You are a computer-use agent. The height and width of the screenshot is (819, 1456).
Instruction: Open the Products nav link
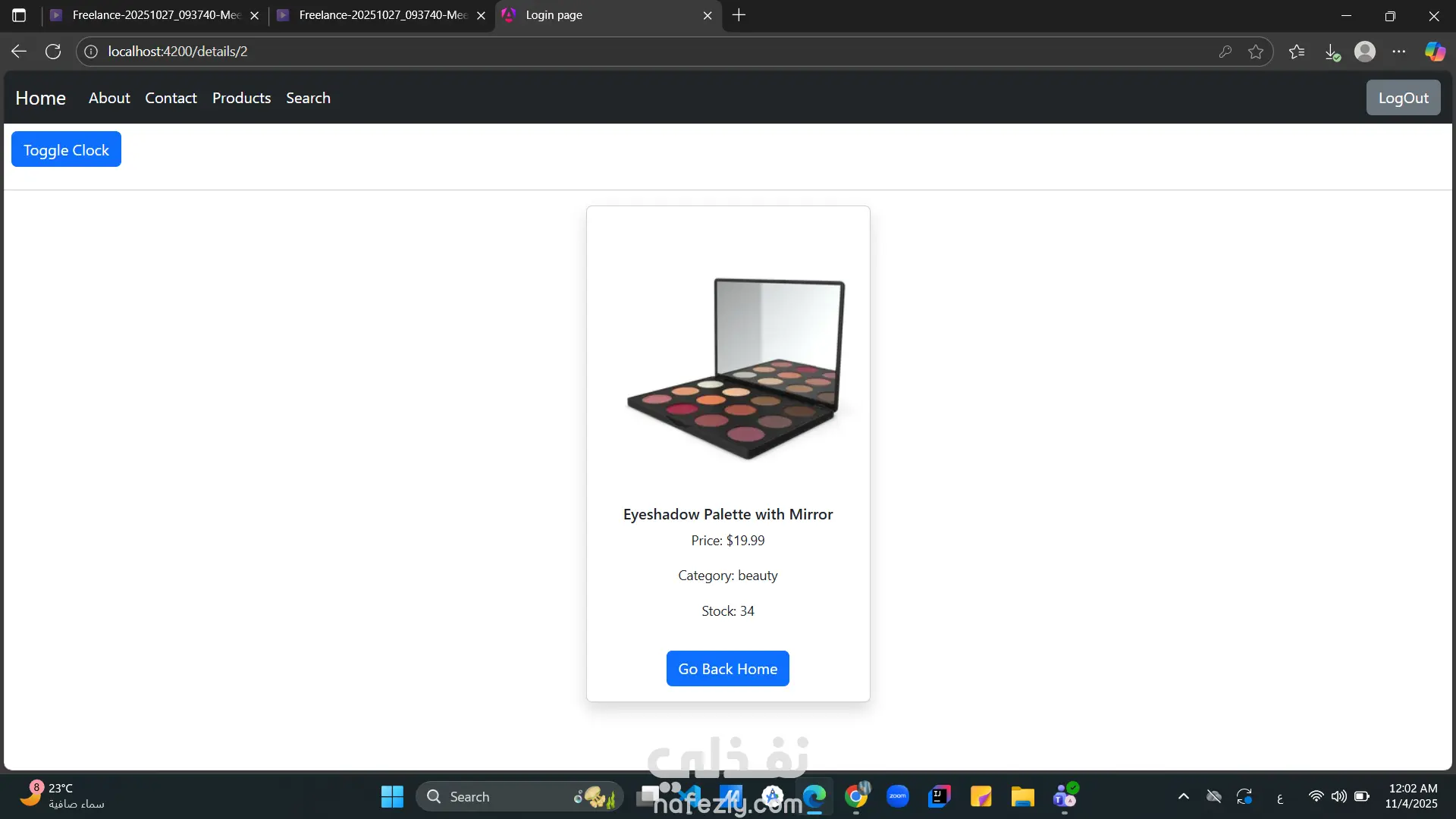pos(241,98)
